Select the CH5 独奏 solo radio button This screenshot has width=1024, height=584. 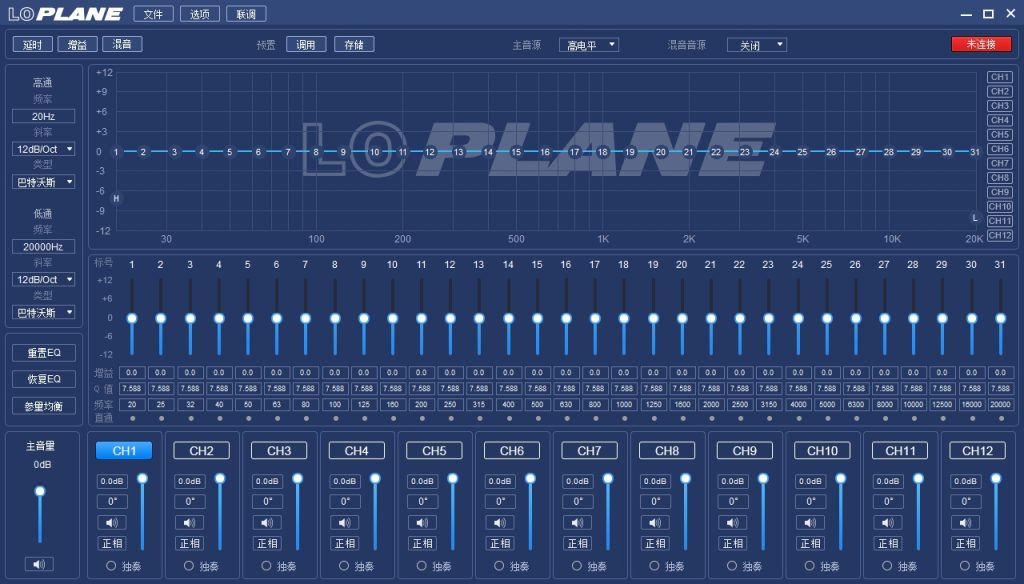[x=422, y=566]
